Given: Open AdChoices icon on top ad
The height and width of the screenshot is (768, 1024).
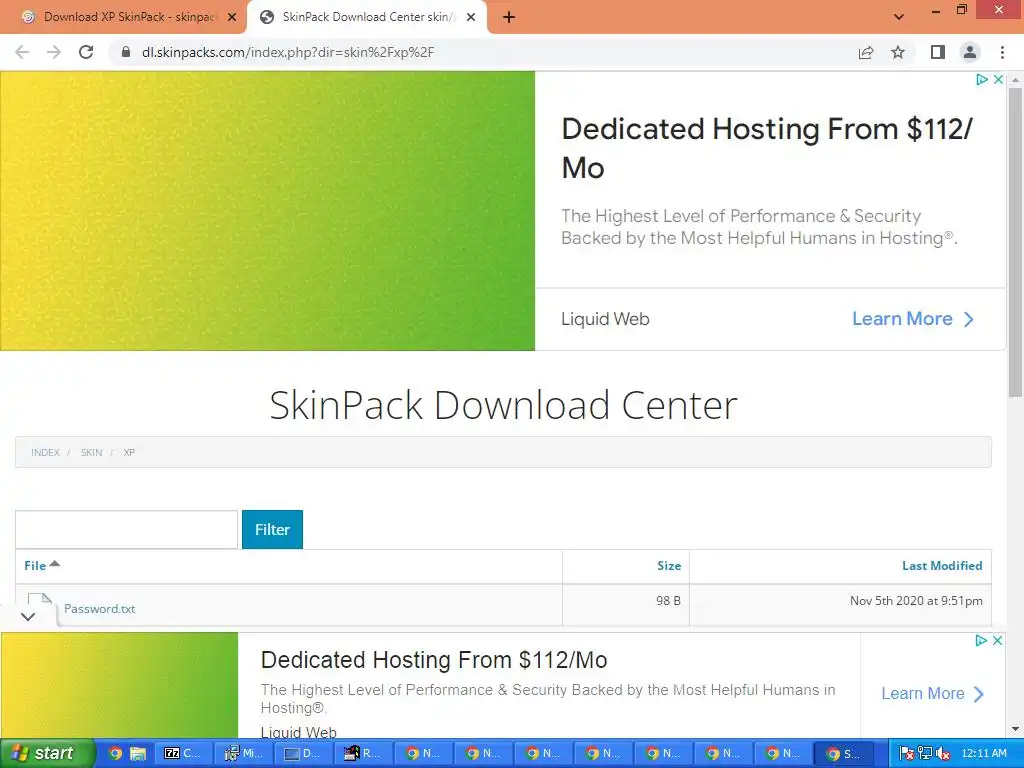Looking at the screenshot, I should click(x=982, y=79).
